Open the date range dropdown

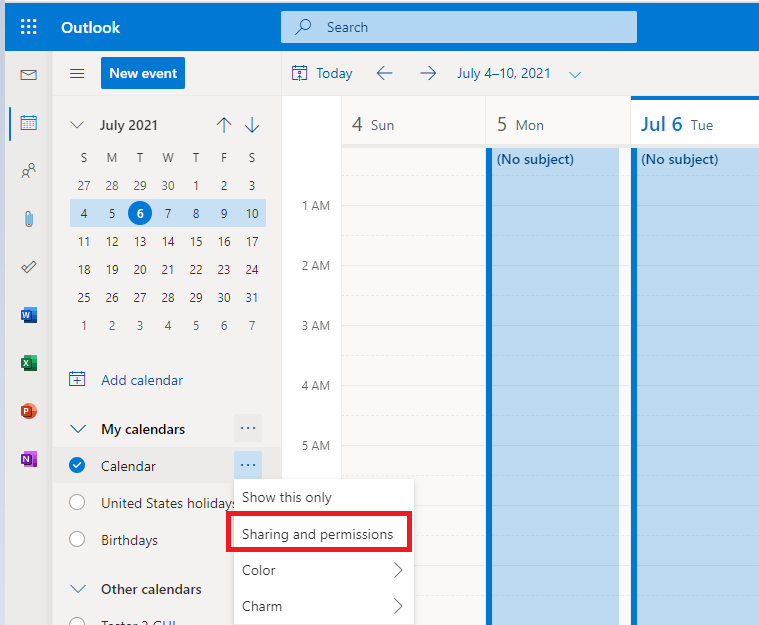coord(575,75)
